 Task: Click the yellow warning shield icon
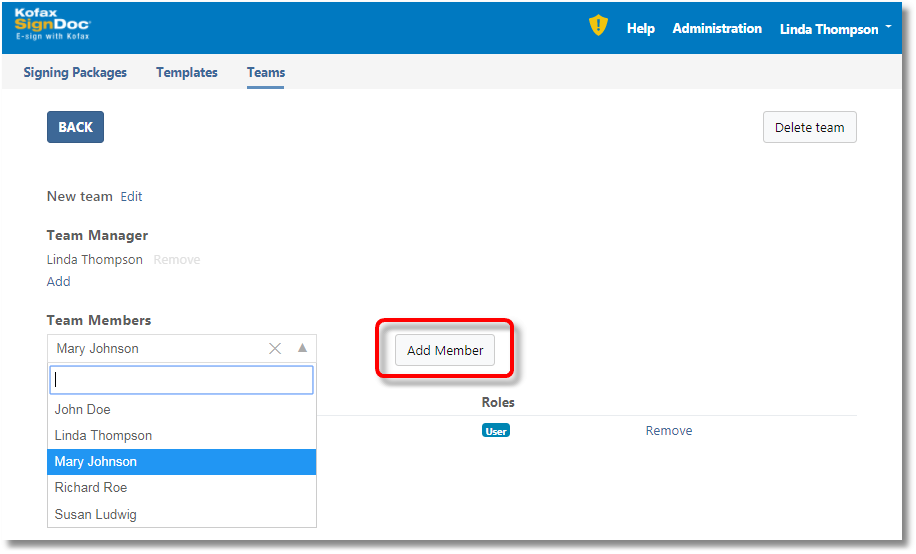[x=598, y=26]
